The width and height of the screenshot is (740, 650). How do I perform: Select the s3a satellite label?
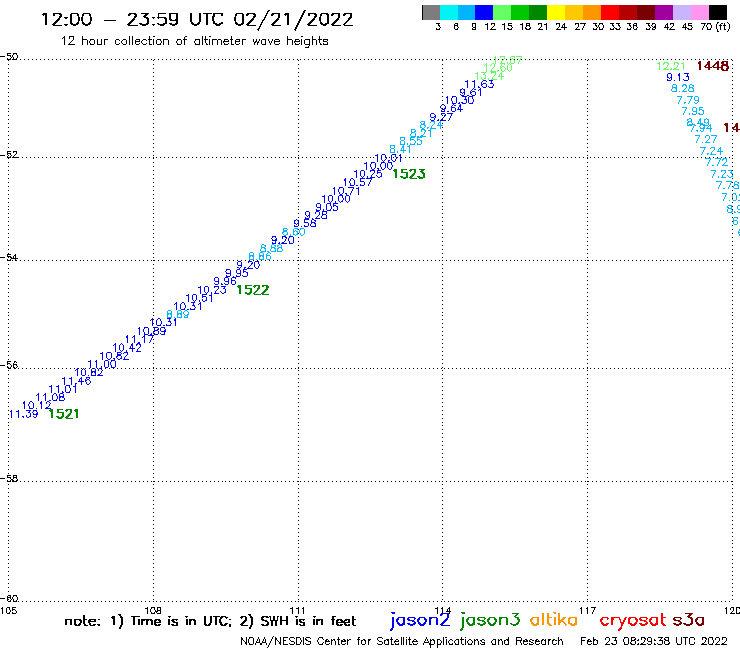click(688, 620)
